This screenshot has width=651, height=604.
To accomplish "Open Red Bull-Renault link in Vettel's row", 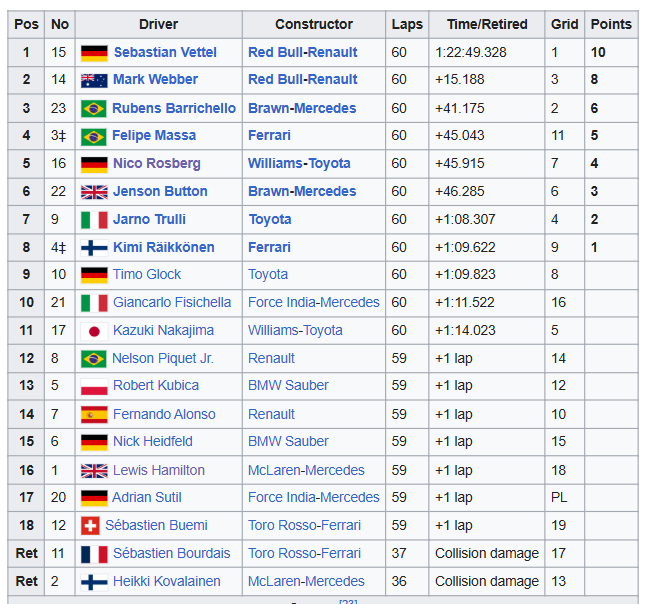I will pos(303,52).
